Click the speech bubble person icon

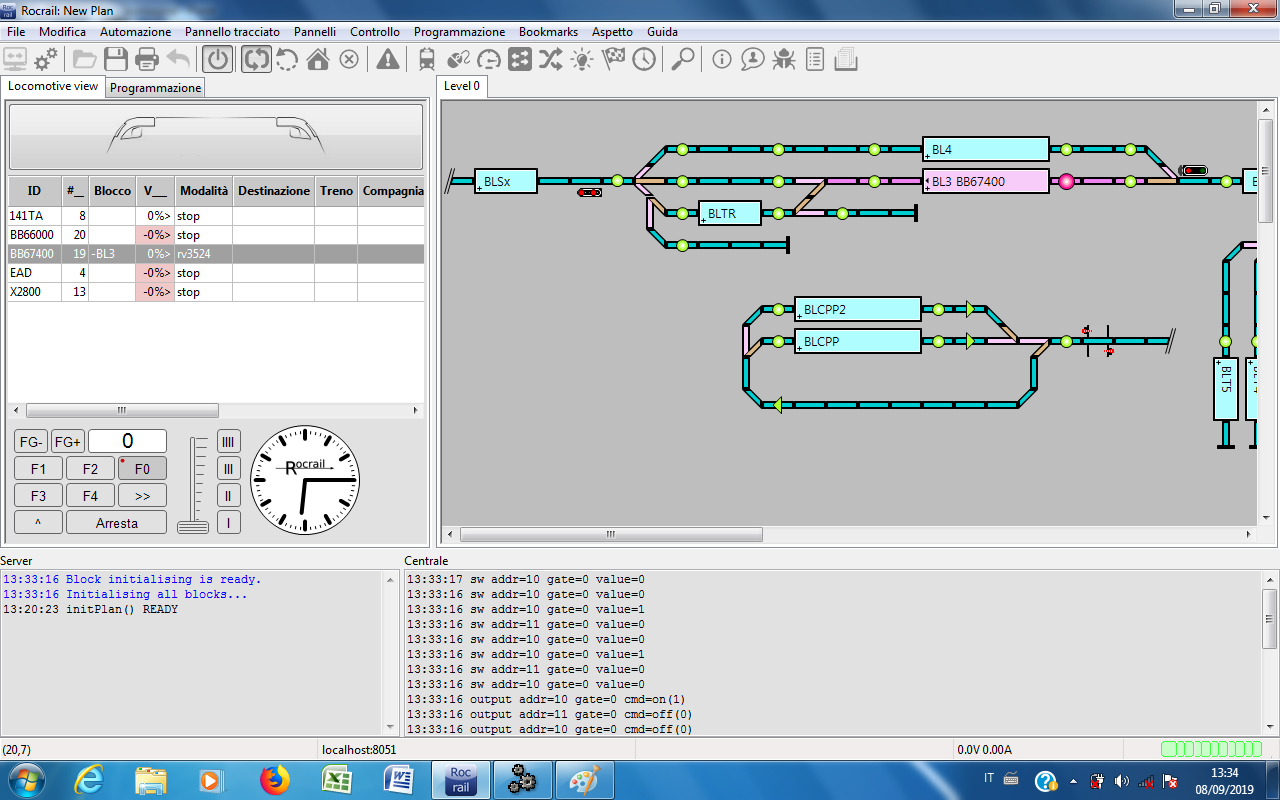pyautogui.click(x=753, y=59)
